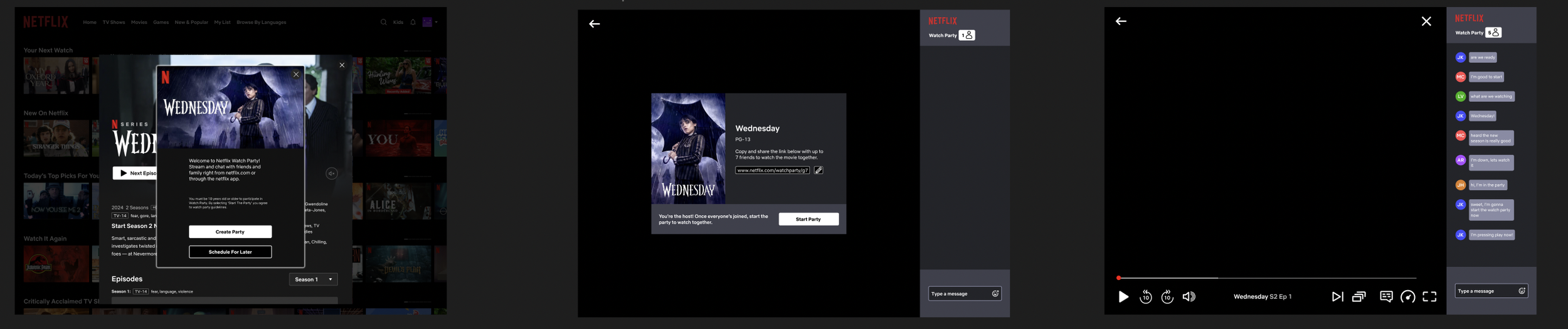This screenshot has height=329, width=1568.
Task: Select My Oxford Year thumbnail
Action: tap(56, 75)
